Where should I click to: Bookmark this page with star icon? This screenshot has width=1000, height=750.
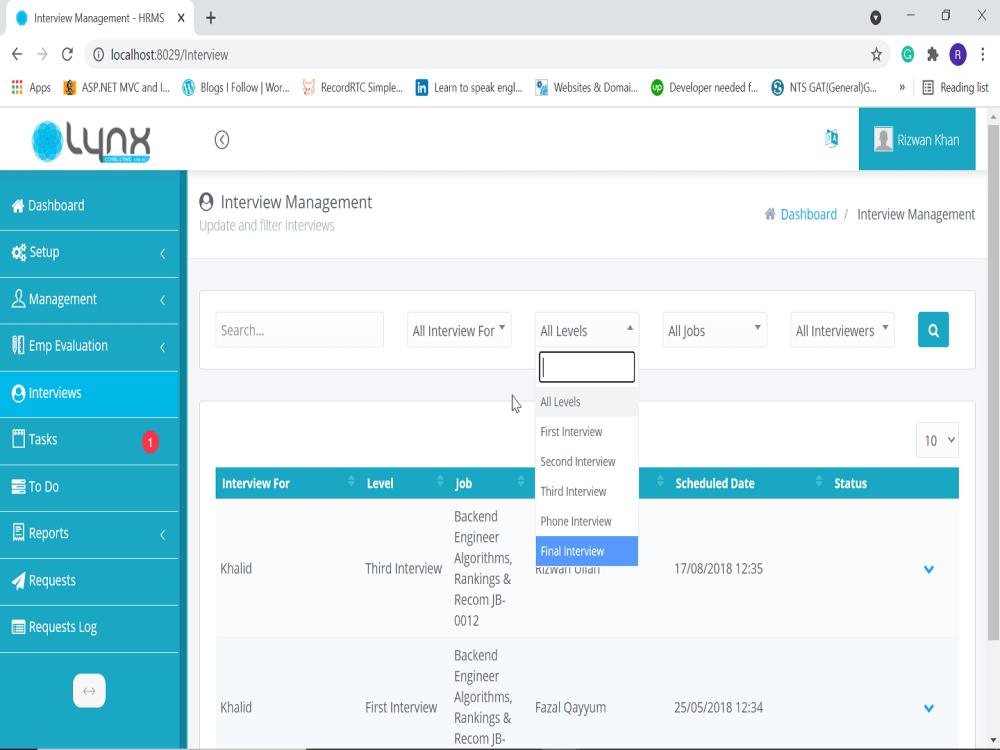point(876,55)
